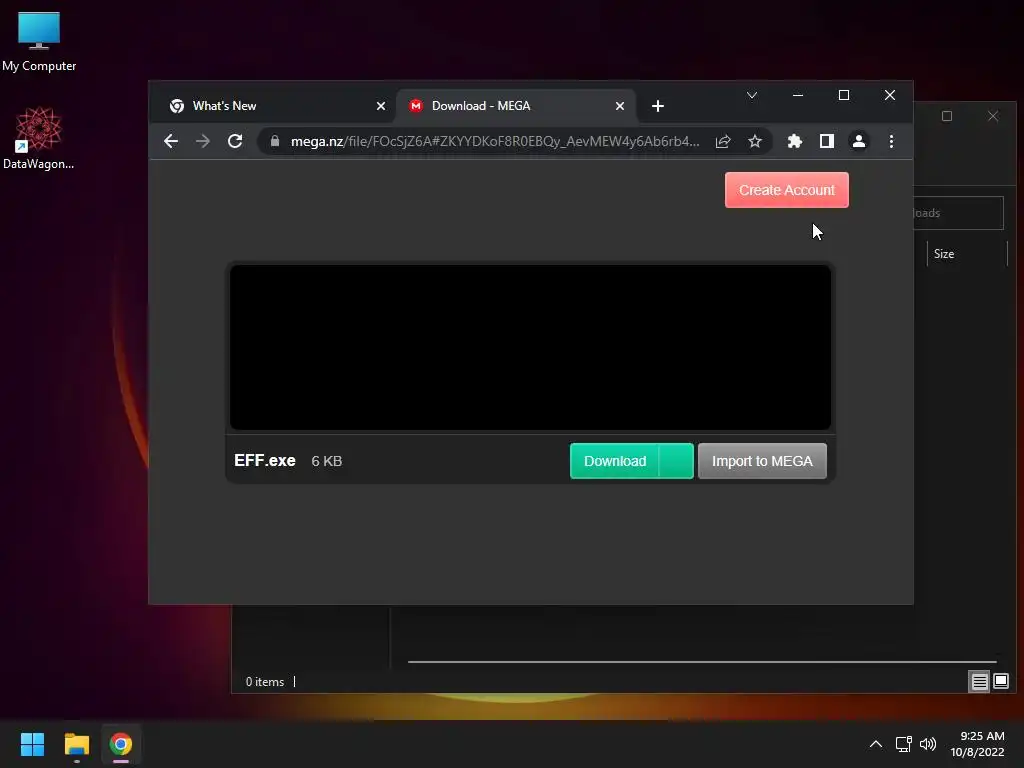Screen dimensions: 1024x768
Task: Maximize the File Explorer window behind
Action: tap(947, 116)
